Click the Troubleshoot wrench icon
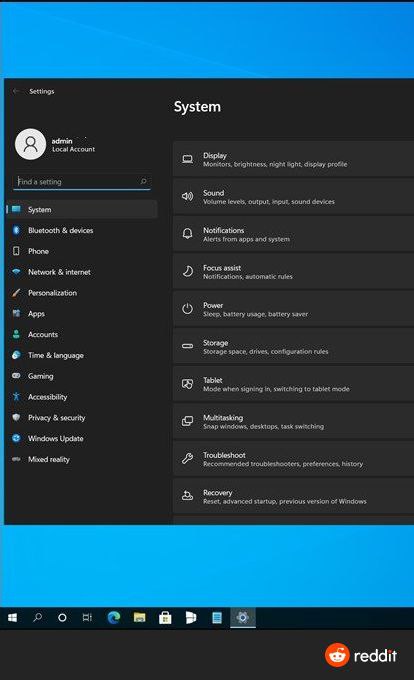 click(x=187, y=458)
